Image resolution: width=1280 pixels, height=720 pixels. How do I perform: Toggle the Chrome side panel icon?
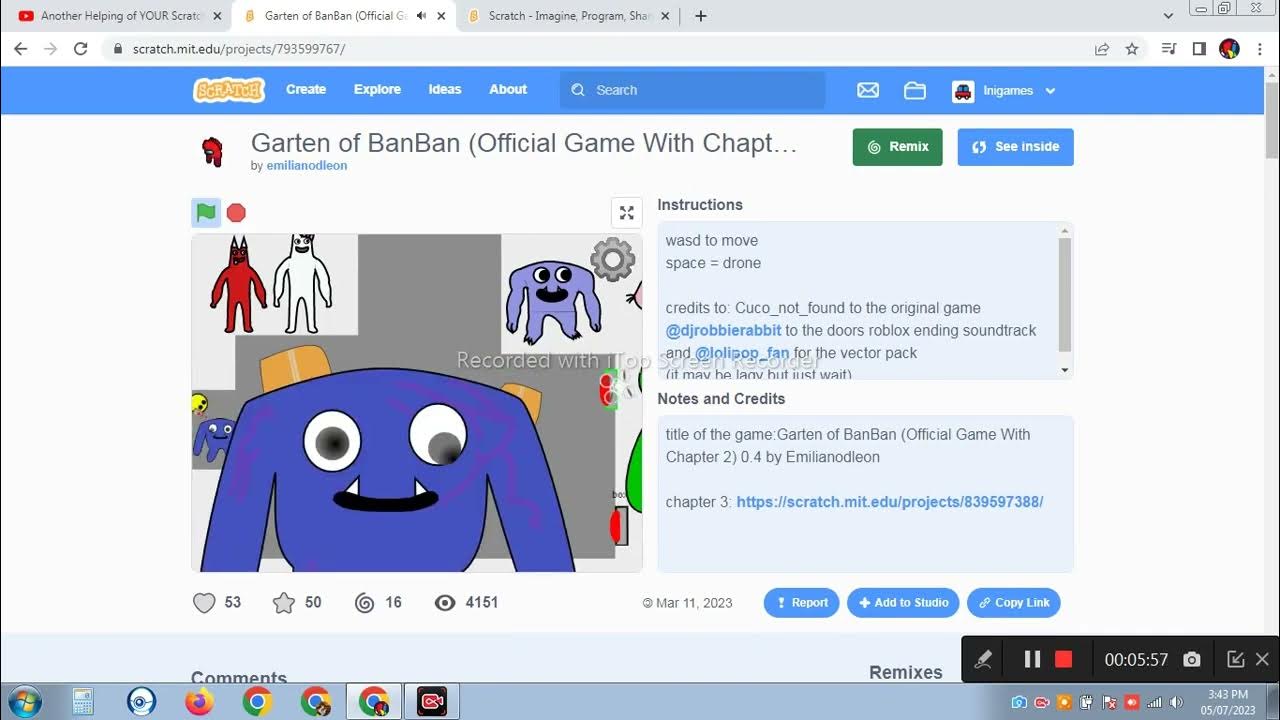pyautogui.click(x=1199, y=49)
